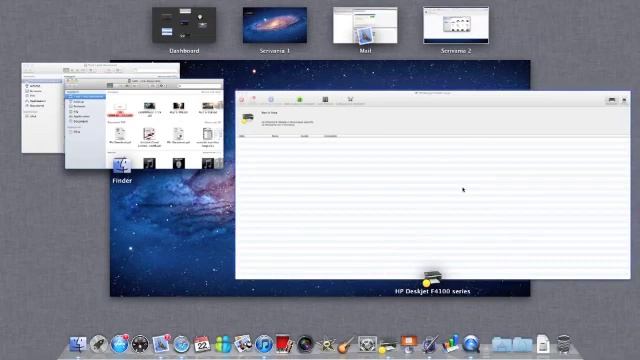Open the iCal calendar dock icon
Viewport: 640px width, 360px height.
(202, 344)
